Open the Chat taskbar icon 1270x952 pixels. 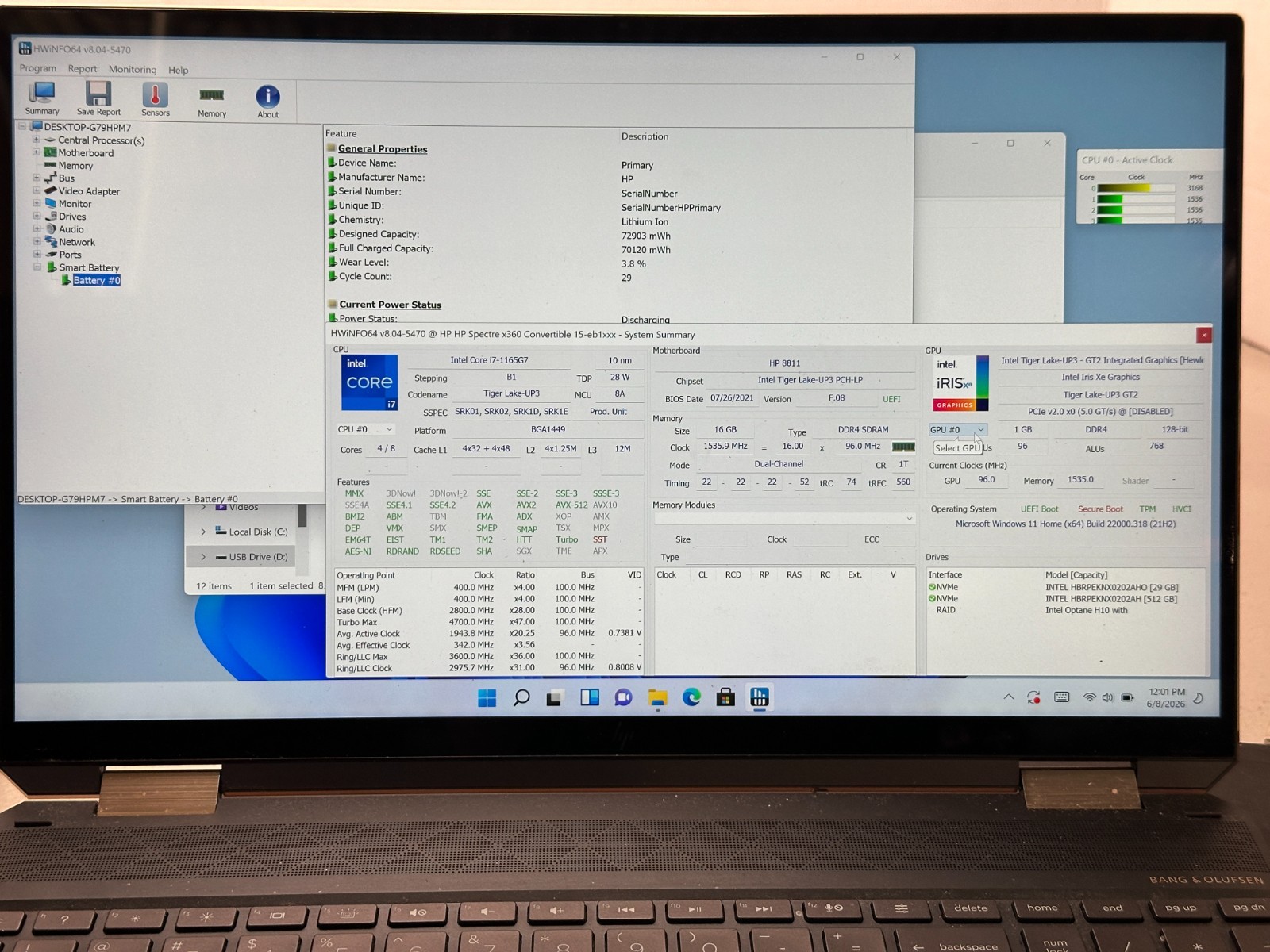[x=623, y=697]
